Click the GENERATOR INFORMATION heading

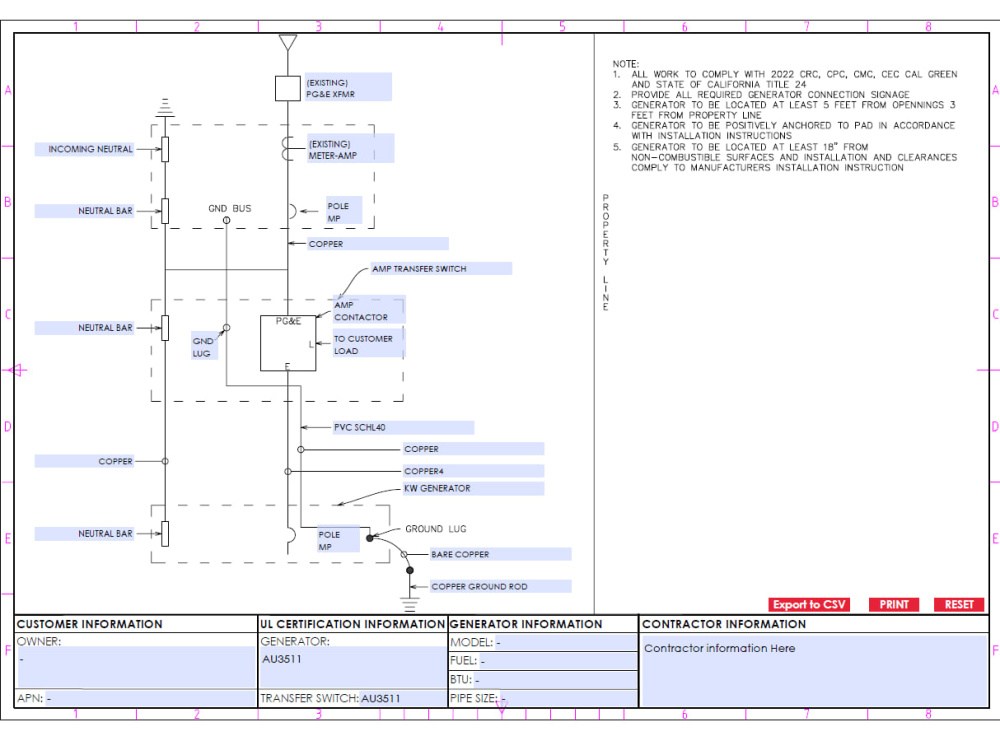(x=526, y=624)
